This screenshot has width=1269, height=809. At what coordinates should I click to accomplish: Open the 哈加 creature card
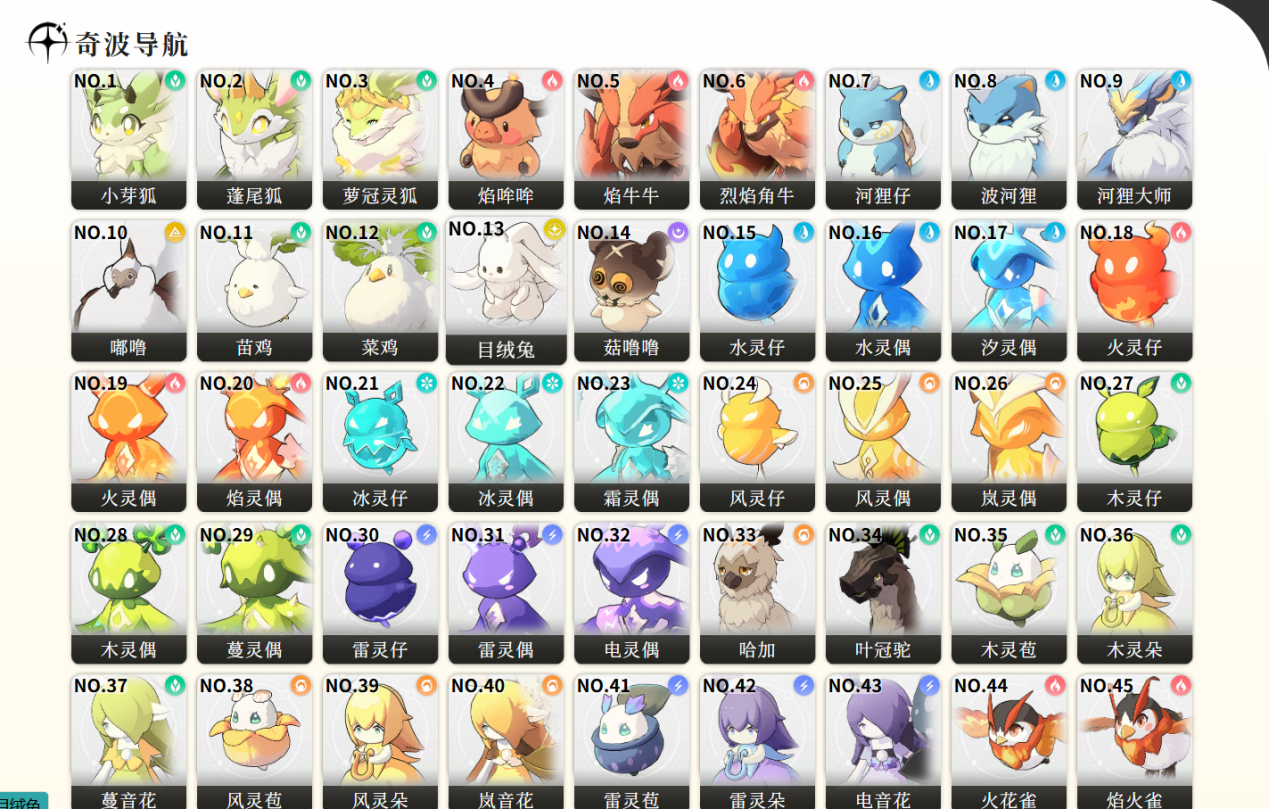click(757, 593)
